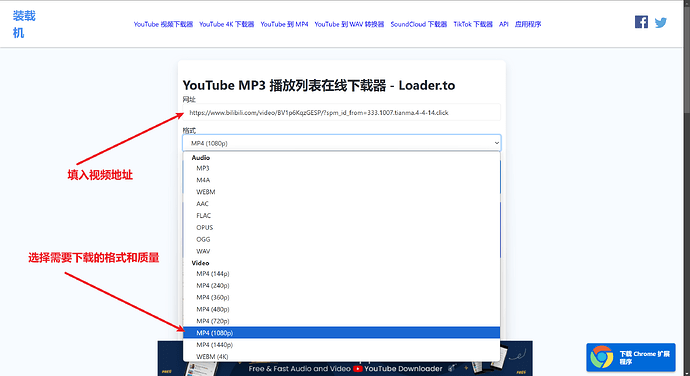Go to YouTube 到 MP4 page
Viewport: 690px width, 376px height.
tap(284, 24)
